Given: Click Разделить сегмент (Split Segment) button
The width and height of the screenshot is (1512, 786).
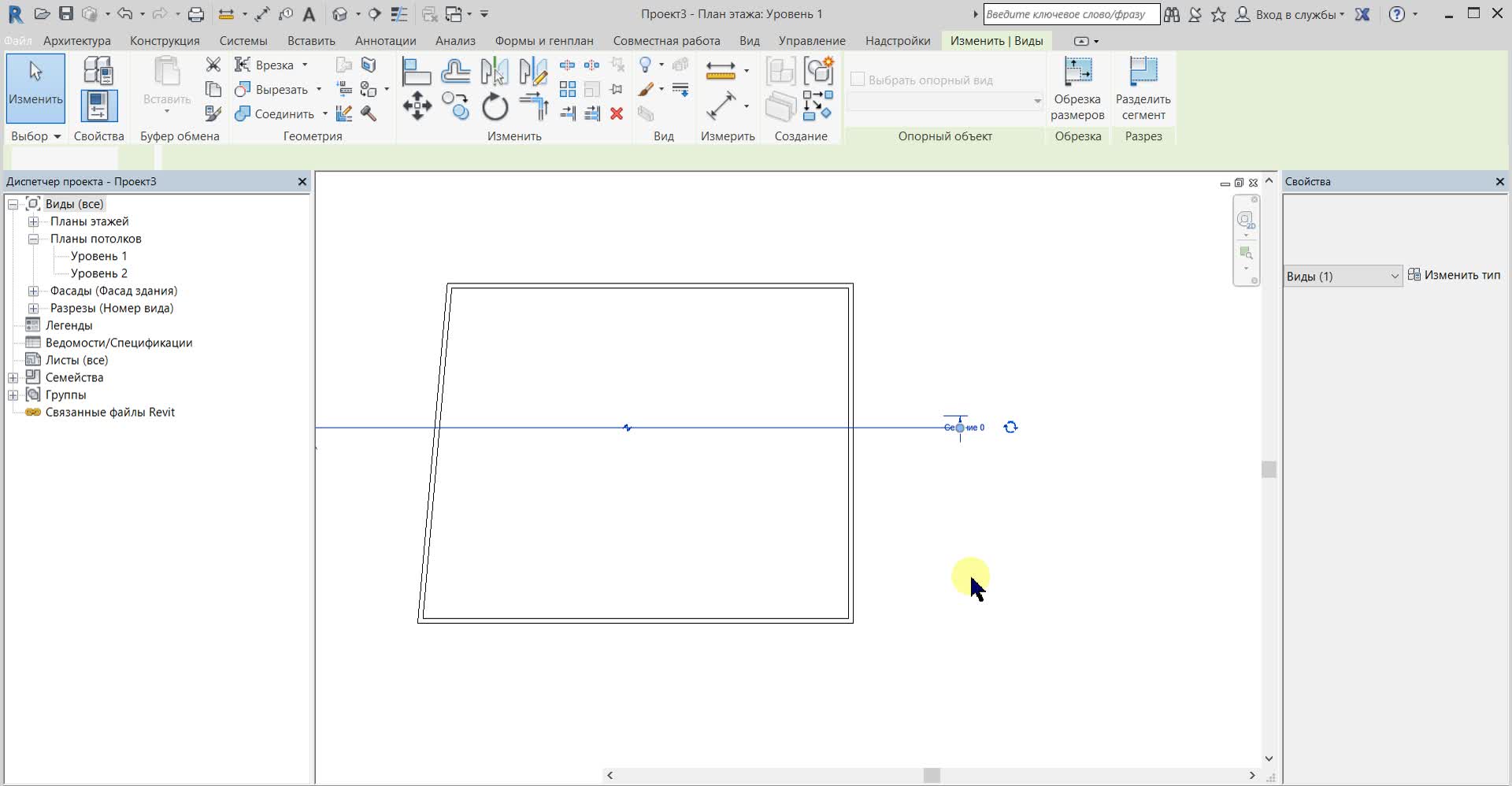Looking at the screenshot, I should pyautogui.click(x=1143, y=88).
